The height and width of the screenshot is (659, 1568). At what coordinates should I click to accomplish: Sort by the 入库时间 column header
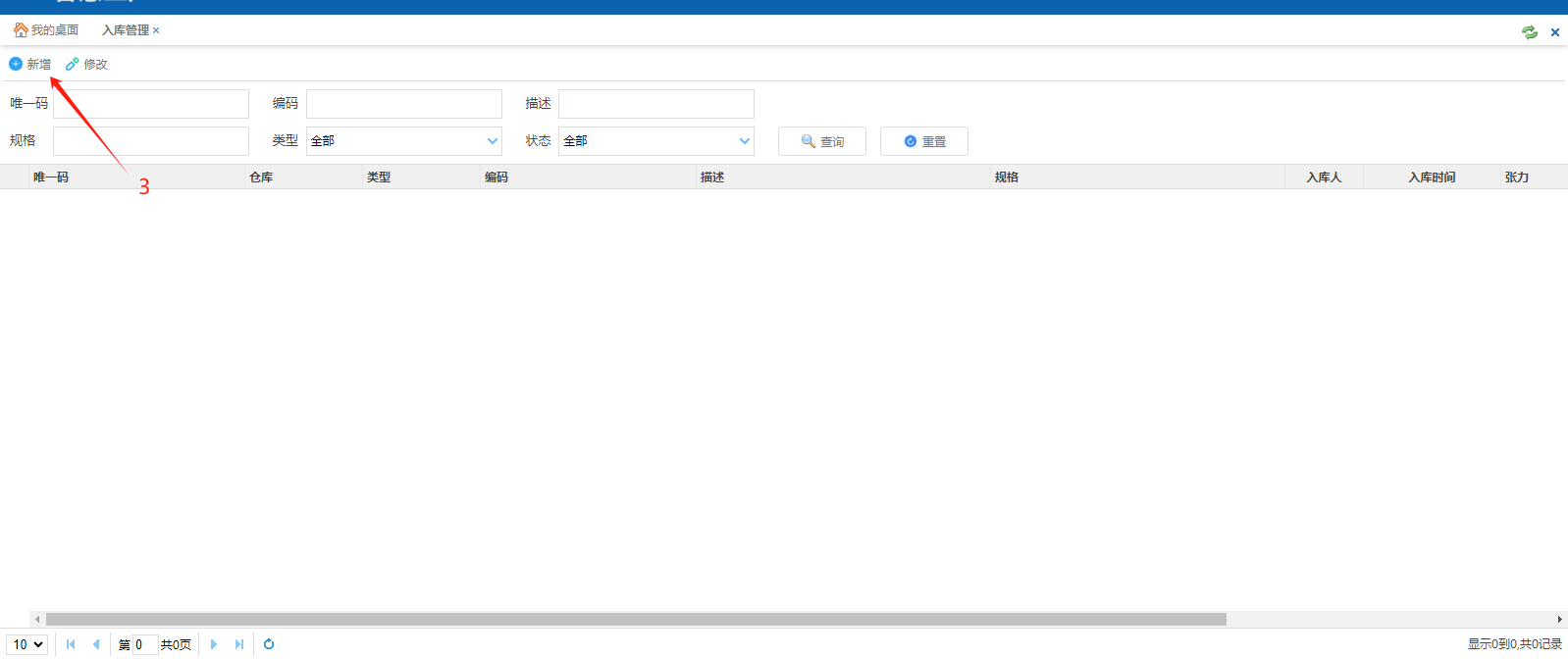pos(1432,177)
